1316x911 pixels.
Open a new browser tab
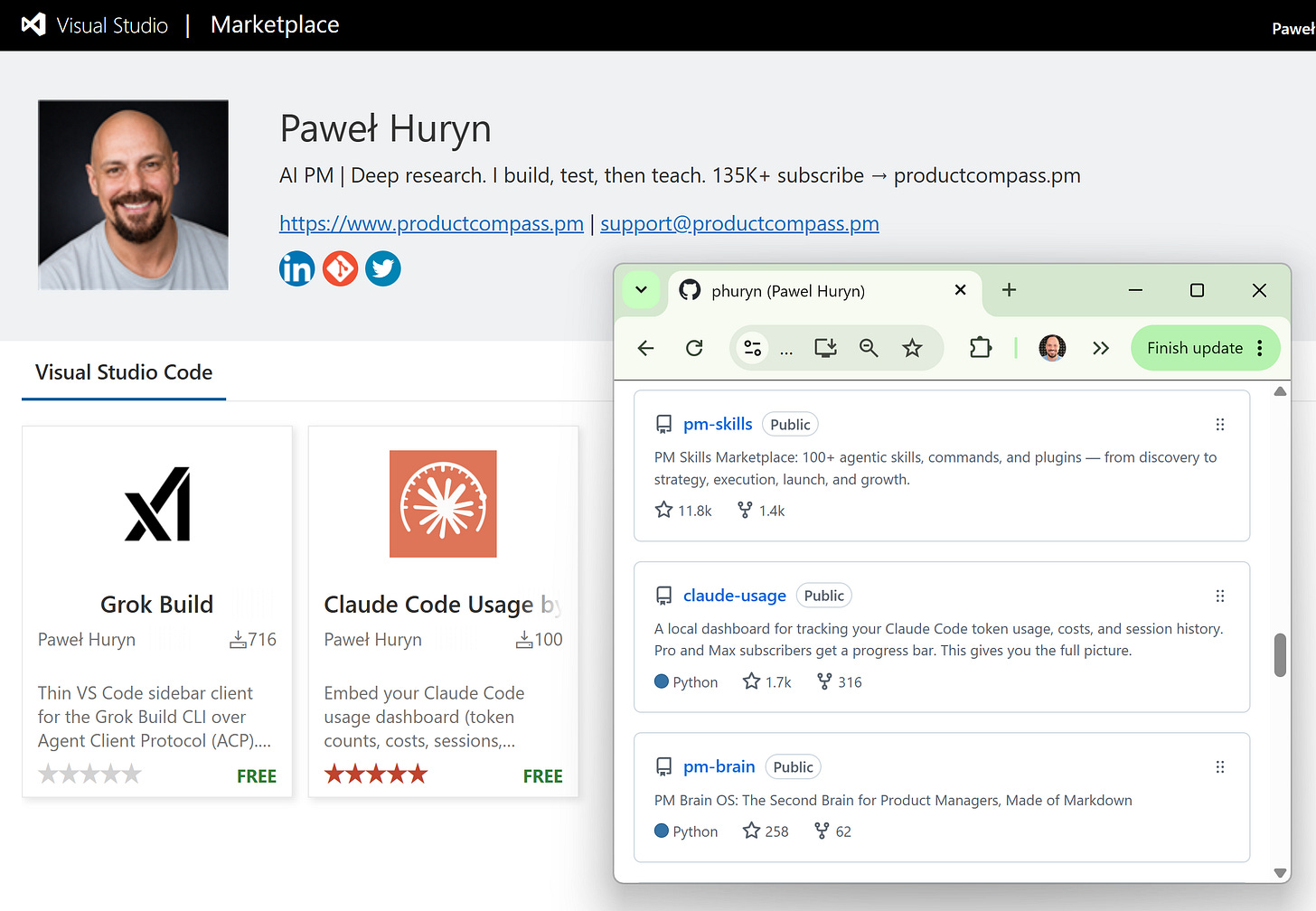tap(1010, 290)
